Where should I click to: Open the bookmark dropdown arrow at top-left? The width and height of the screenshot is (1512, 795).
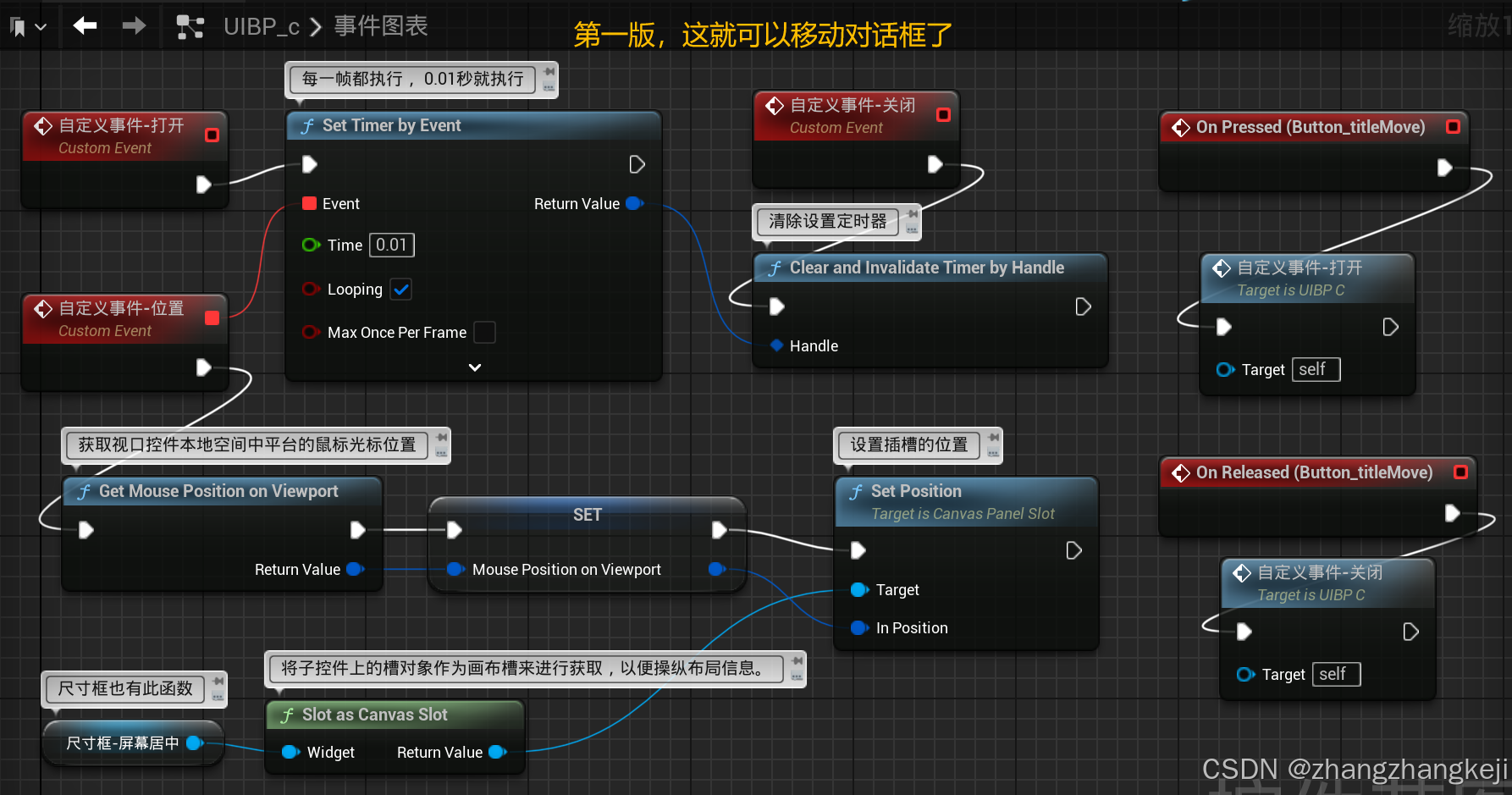(x=39, y=25)
